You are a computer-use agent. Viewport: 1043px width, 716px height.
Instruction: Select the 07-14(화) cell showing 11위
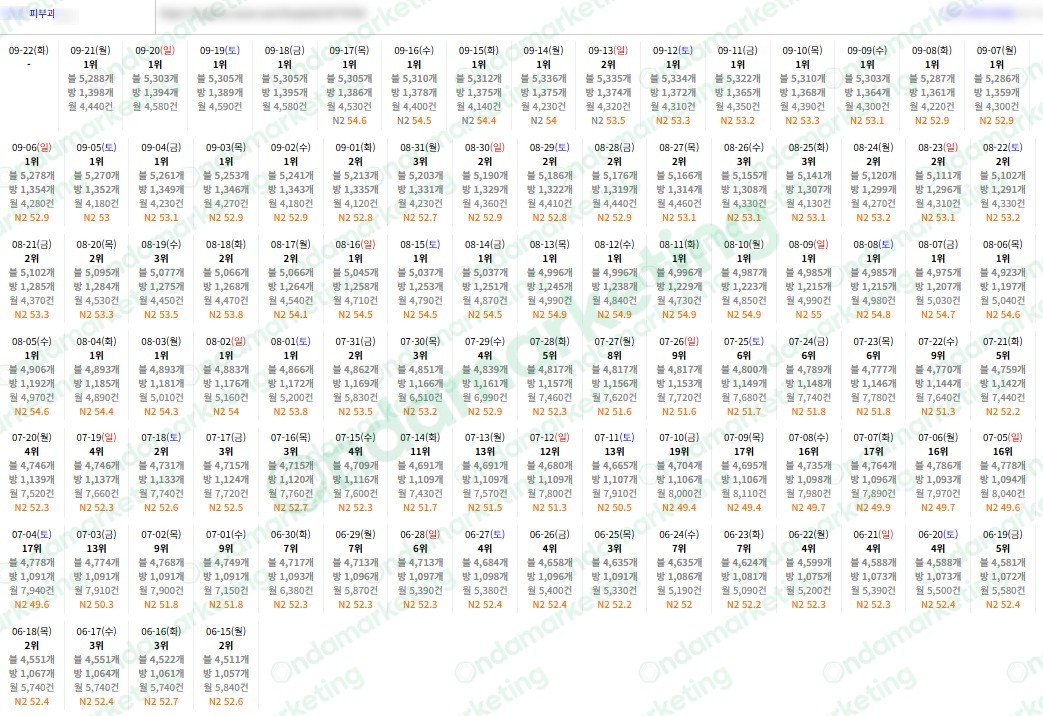click(420, 451)
